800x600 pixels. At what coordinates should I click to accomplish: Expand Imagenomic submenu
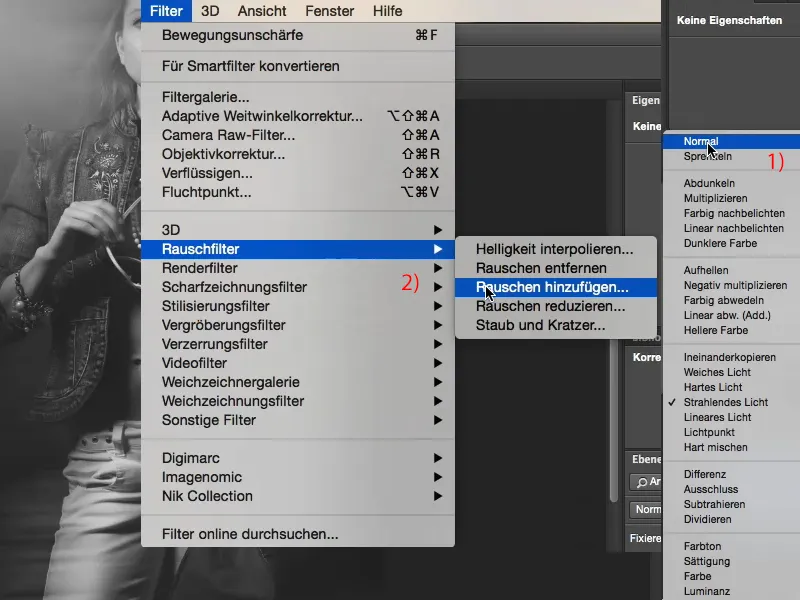pos(298,477)
